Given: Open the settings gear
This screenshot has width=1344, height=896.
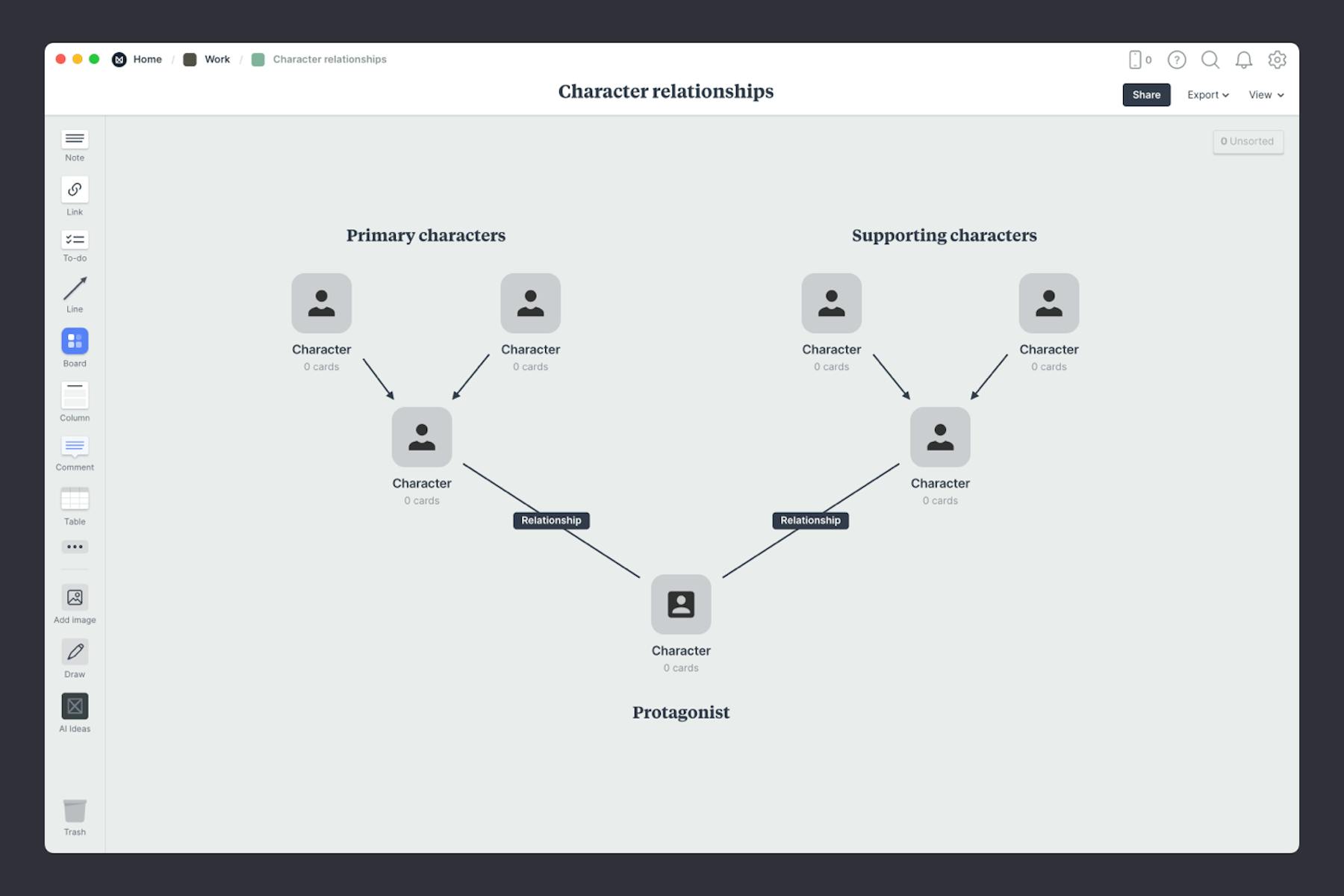Looking at the screenshot, I should [x=1278, y=60].
